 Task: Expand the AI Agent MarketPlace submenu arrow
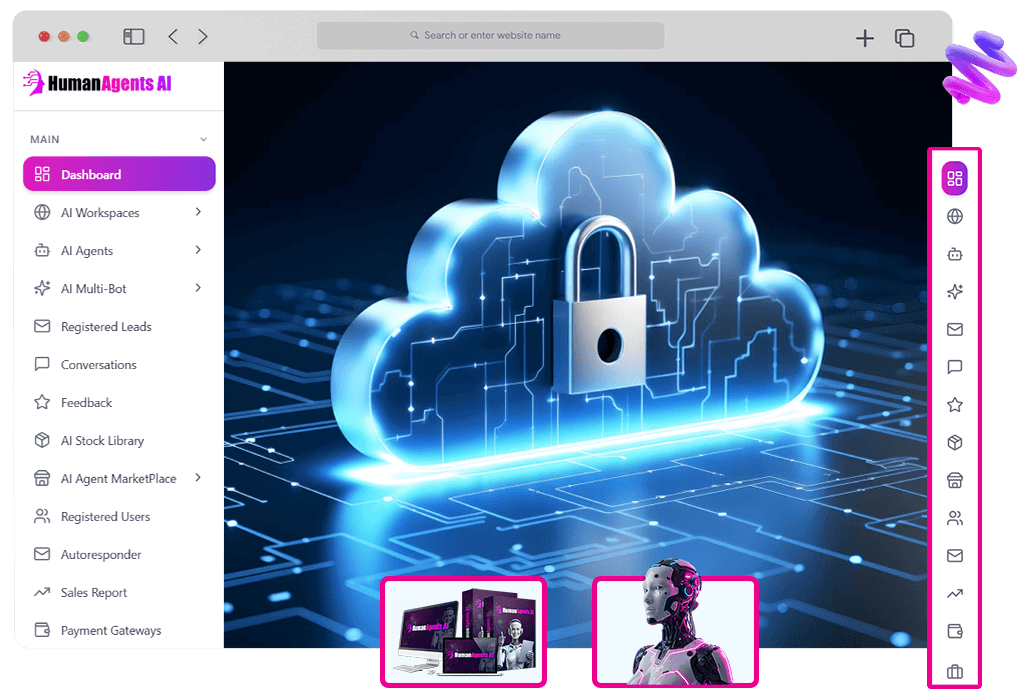tap(198, 478)
